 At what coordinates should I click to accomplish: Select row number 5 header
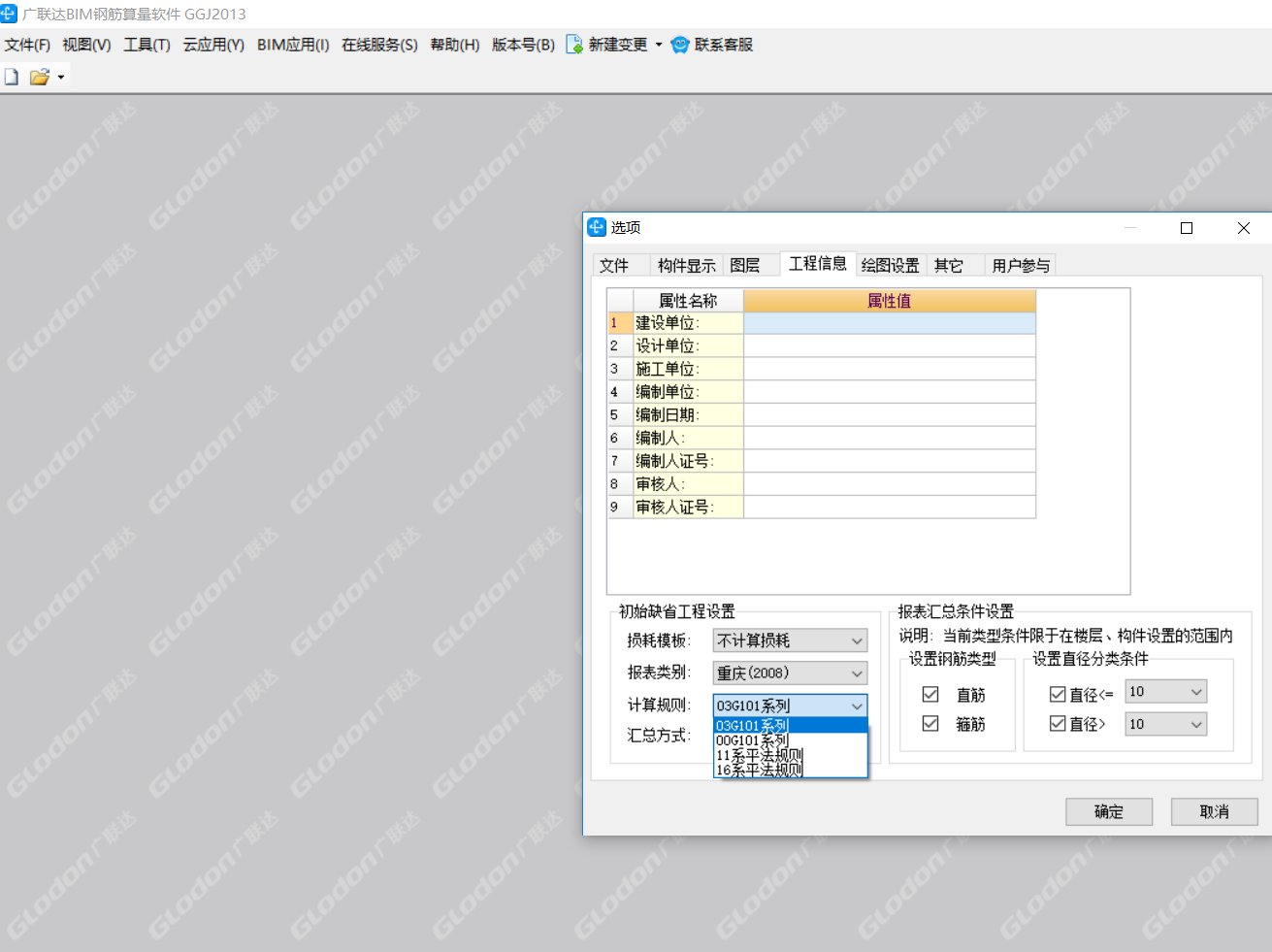click(x=620, y=415)
